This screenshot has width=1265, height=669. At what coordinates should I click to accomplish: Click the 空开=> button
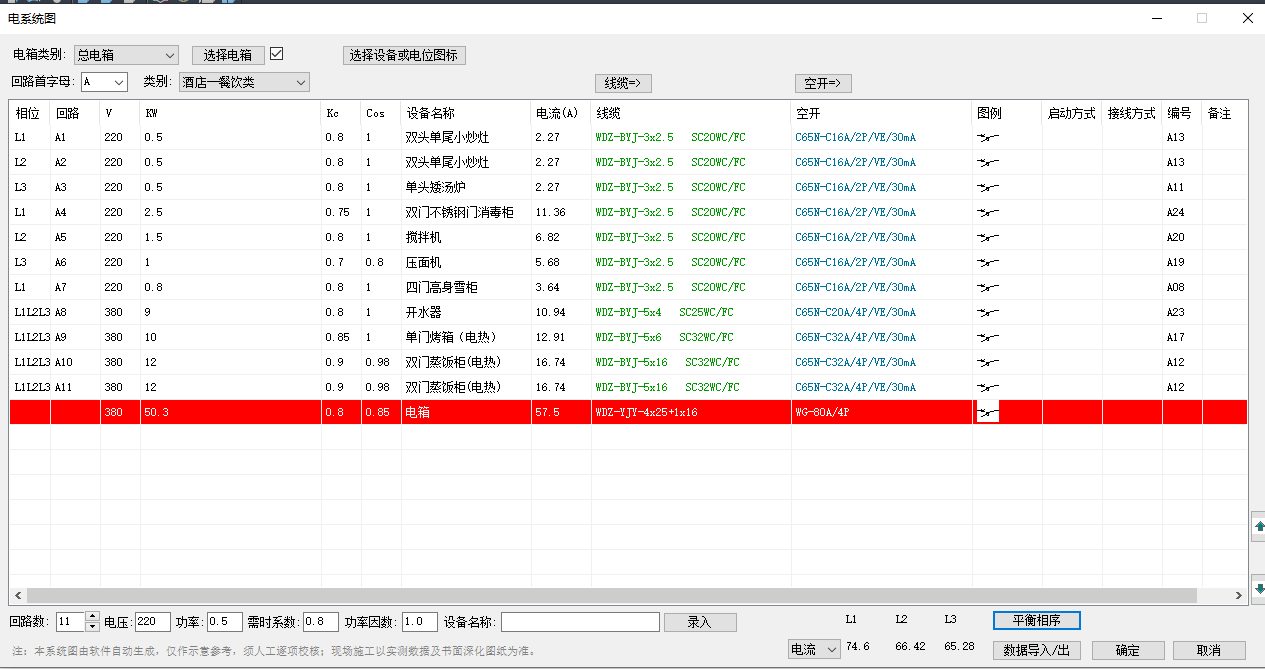pos(823,83)
